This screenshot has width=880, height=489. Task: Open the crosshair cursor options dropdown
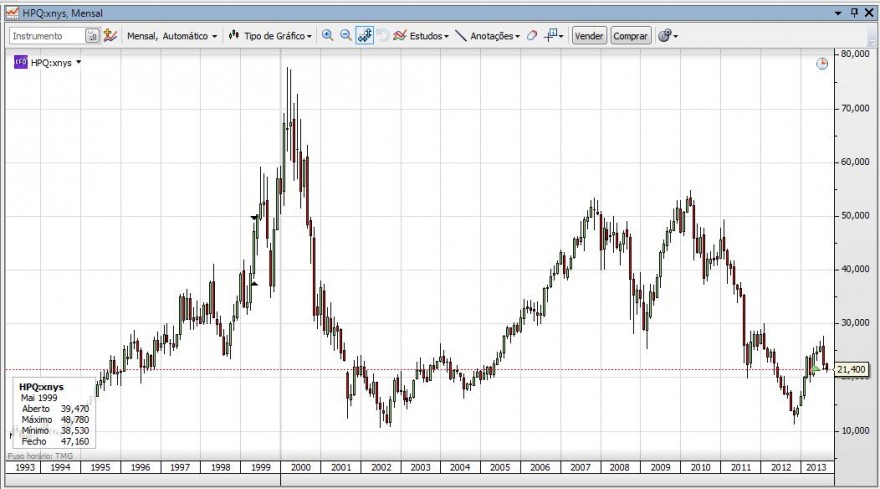pos(554,35)
